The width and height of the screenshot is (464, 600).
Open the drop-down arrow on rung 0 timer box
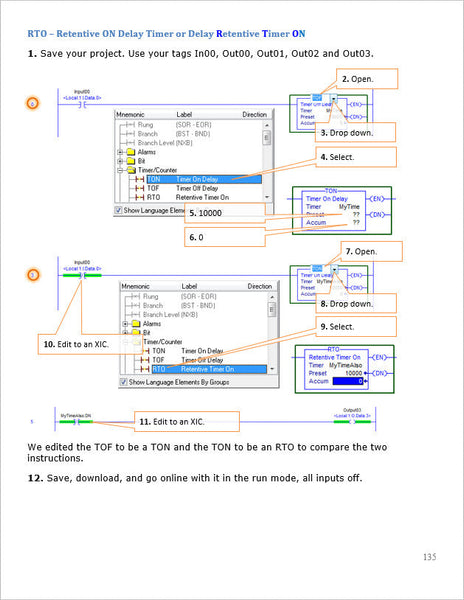tap(334, 99)
